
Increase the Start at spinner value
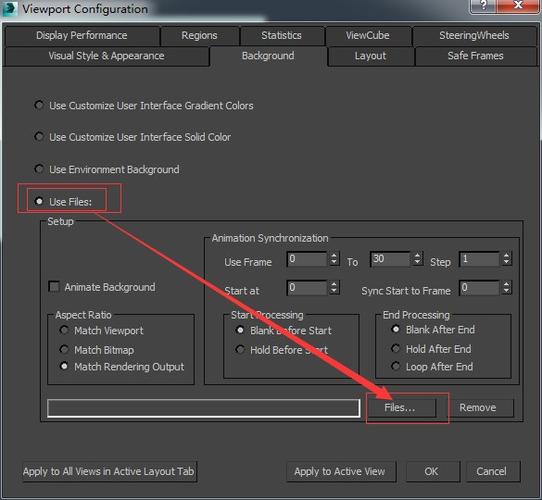click(x=334, y=284)
